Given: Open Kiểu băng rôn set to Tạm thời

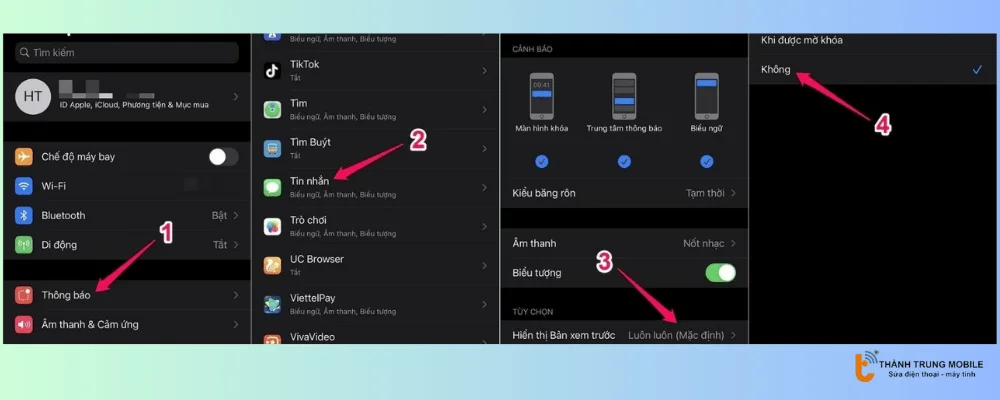Looking at the screenshot, I should 624,193.
